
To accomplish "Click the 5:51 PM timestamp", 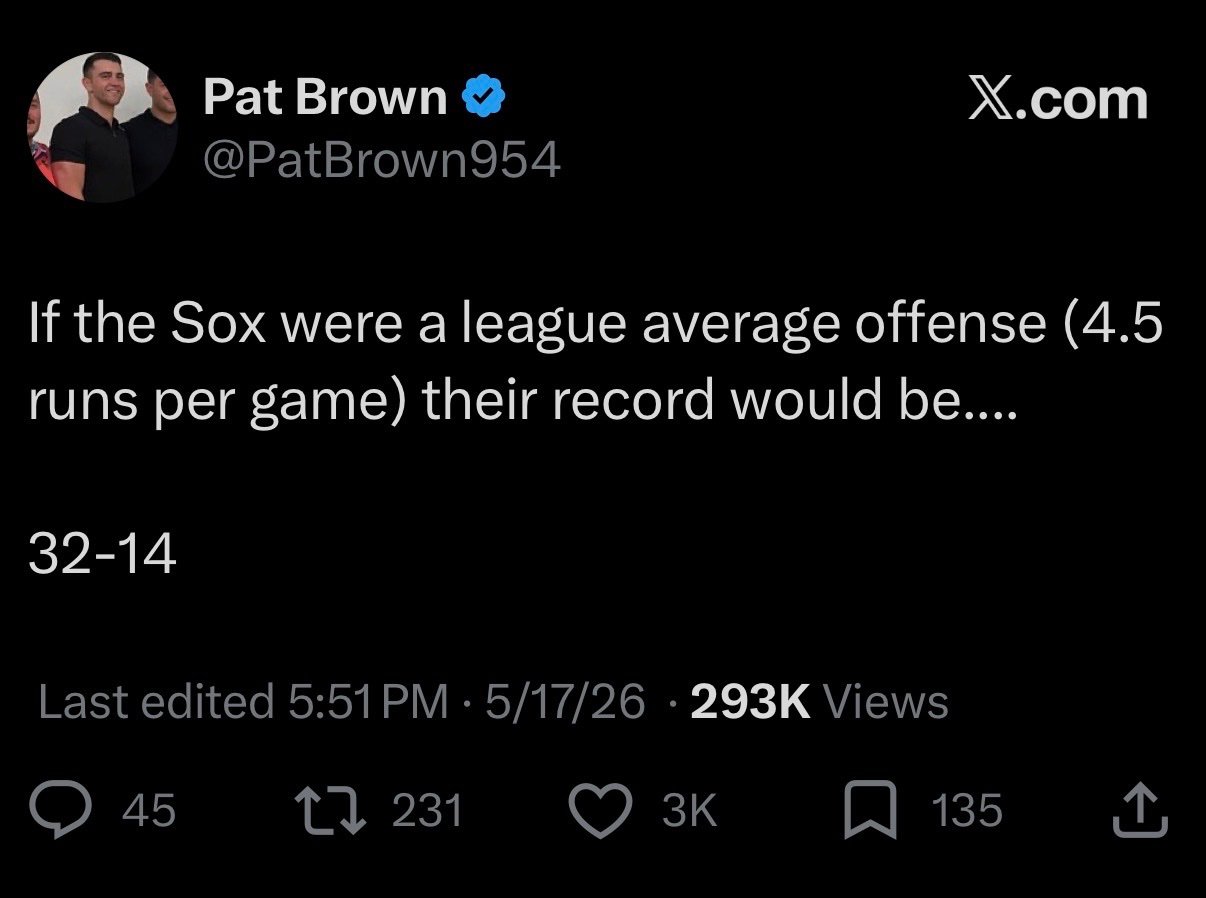I will tap(367, 702).
